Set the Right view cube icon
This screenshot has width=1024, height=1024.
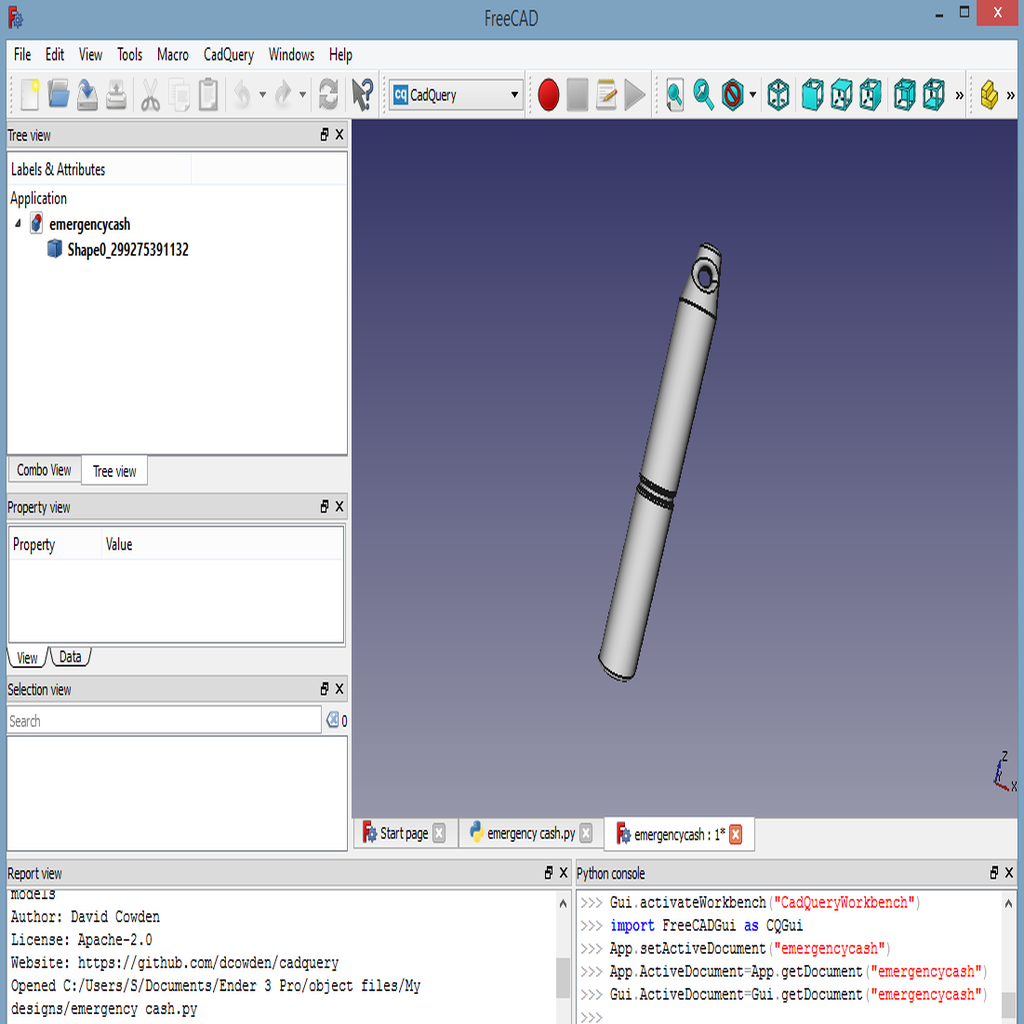point(870,95)
